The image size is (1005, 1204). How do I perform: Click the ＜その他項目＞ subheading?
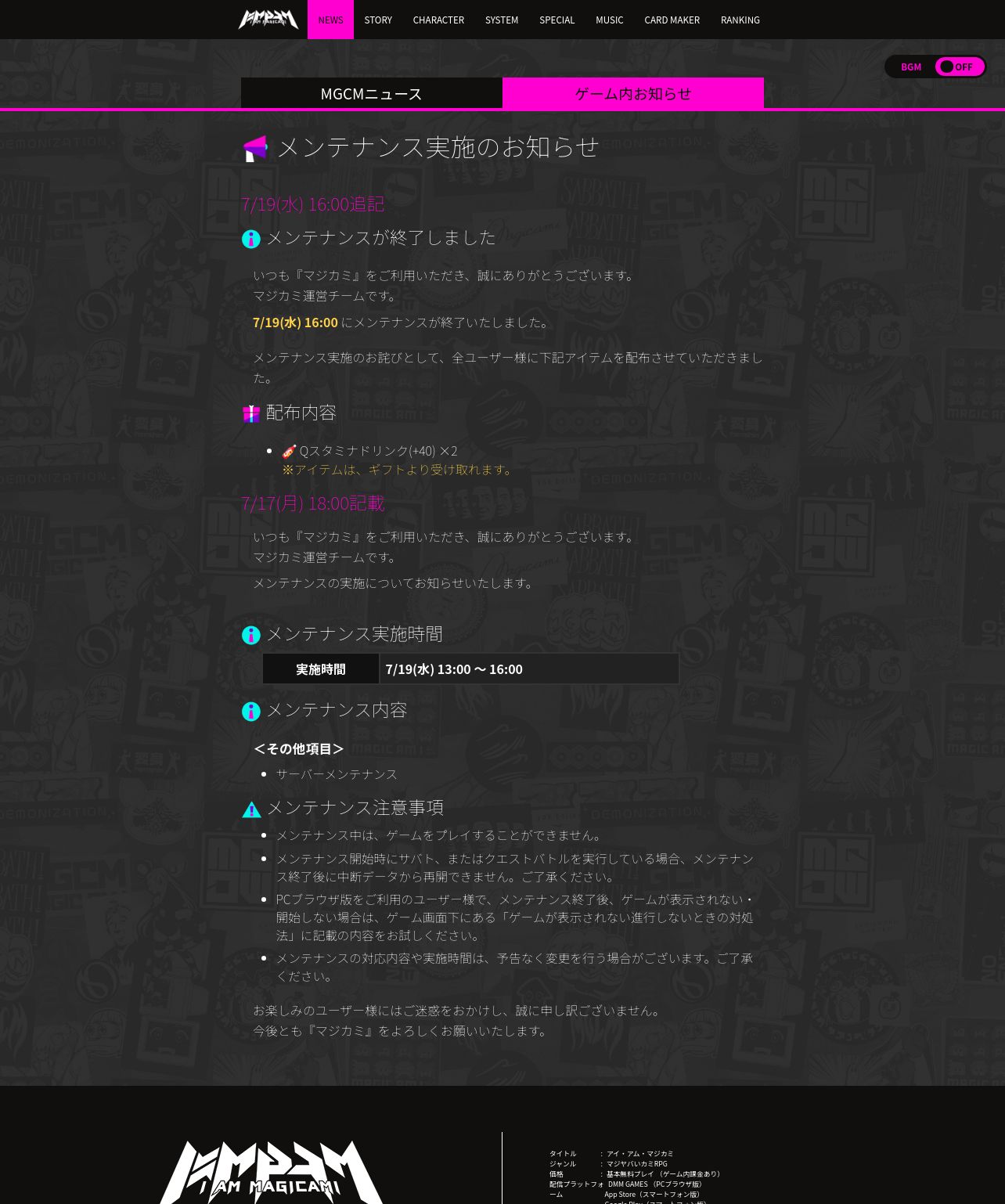coord(298,748)
